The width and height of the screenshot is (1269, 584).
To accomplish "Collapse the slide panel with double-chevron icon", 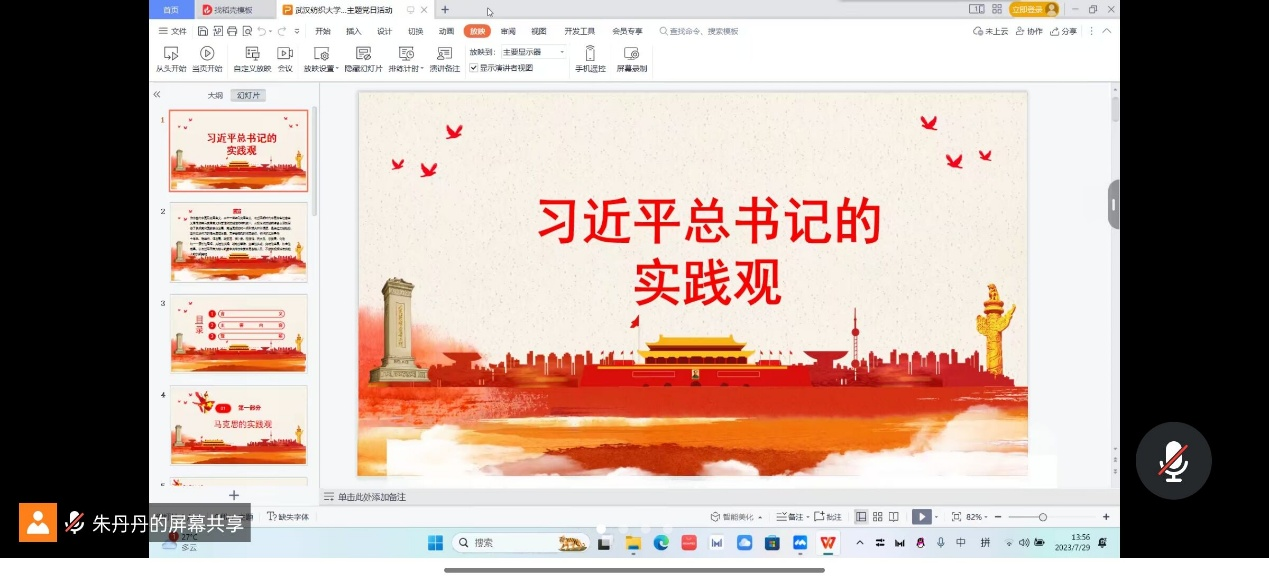I will (157, 94).
